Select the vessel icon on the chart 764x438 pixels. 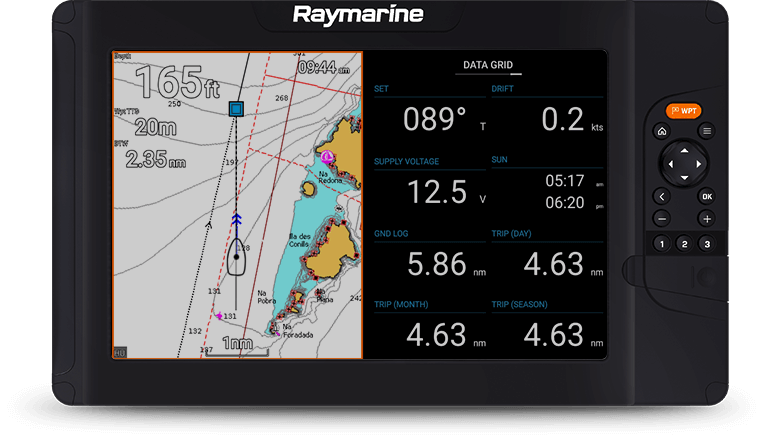pyautogui.click(x=236, y=257)
